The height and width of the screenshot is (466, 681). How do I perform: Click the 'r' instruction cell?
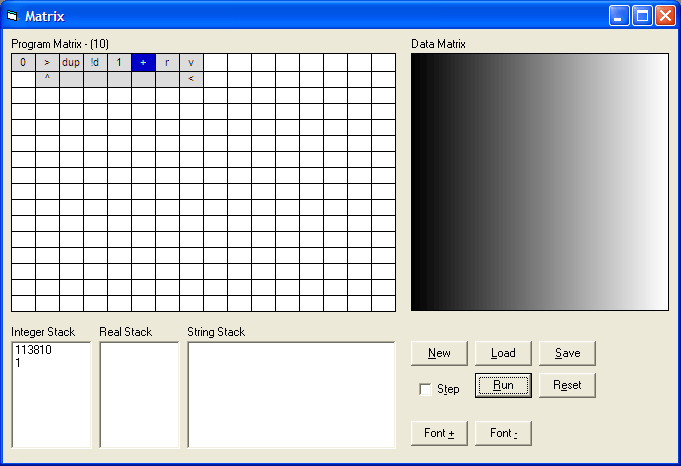[x=167, y=62]
